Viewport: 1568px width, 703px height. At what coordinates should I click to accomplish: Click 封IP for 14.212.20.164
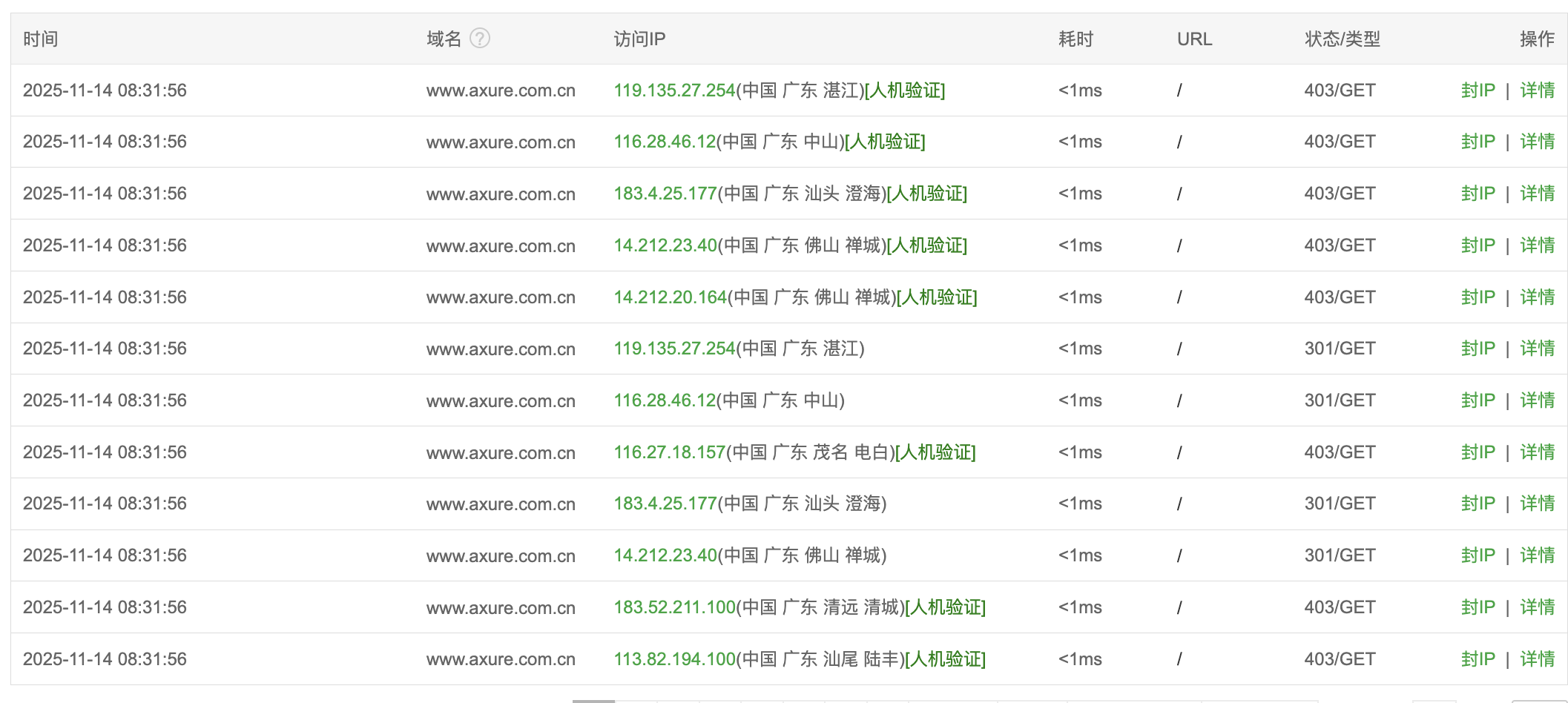pos(1478,297)
